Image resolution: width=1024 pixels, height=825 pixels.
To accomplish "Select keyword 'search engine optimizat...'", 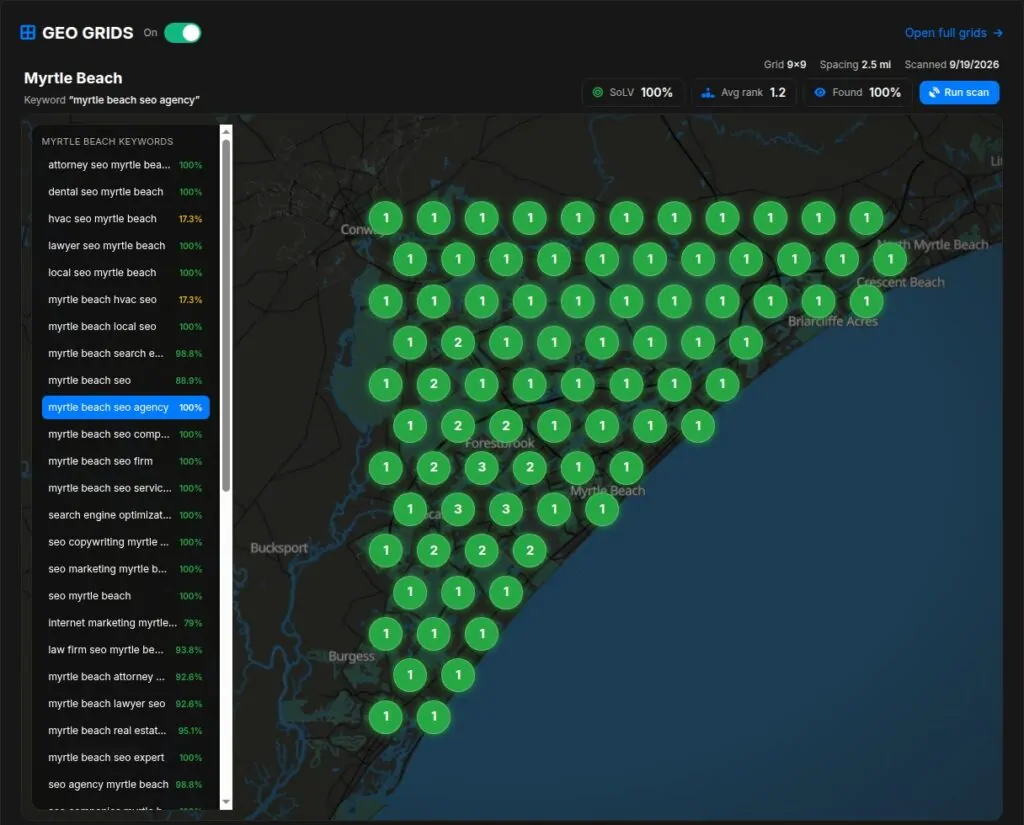I will [125, 515].
